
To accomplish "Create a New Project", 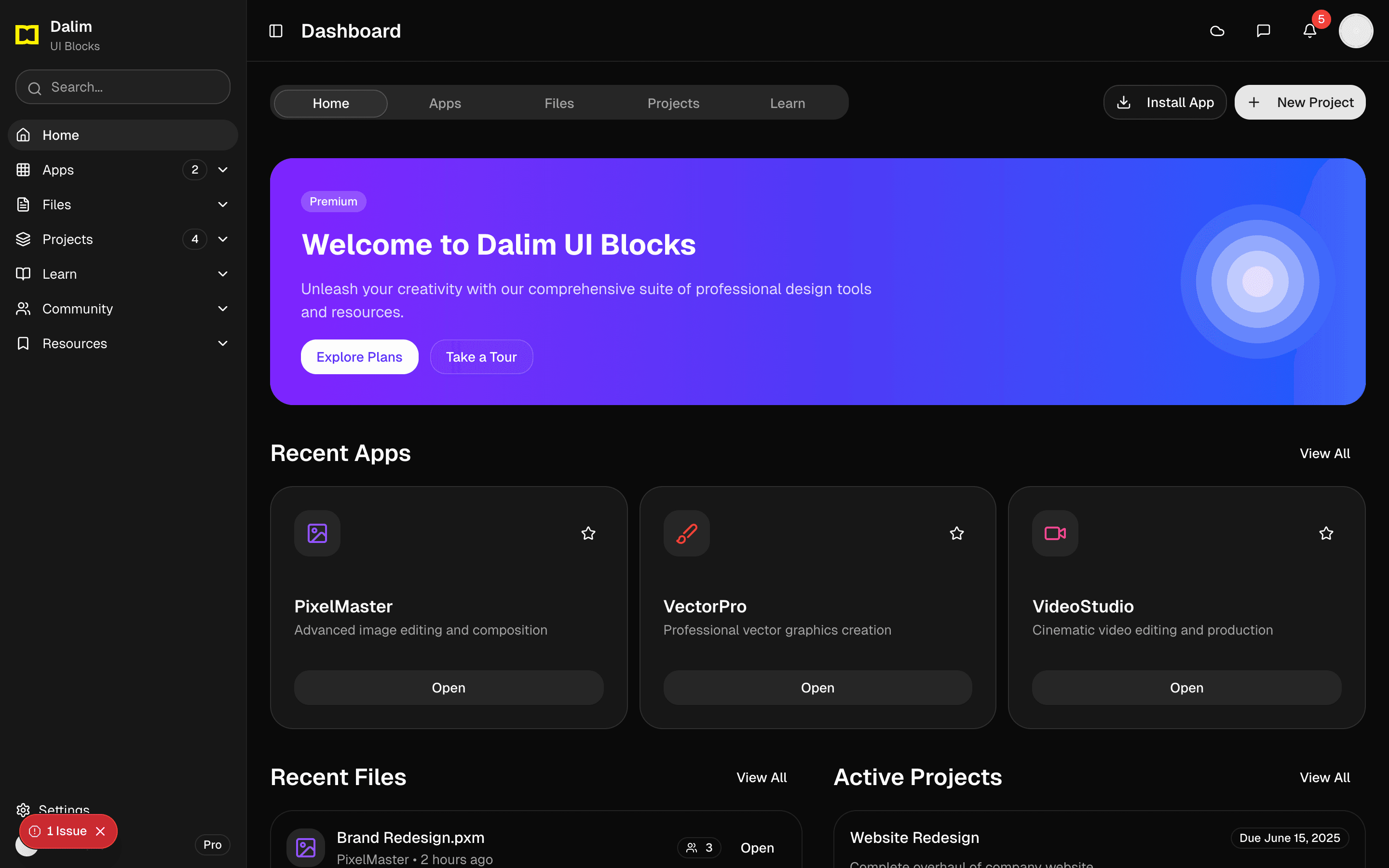I will tap(1300, 102).
